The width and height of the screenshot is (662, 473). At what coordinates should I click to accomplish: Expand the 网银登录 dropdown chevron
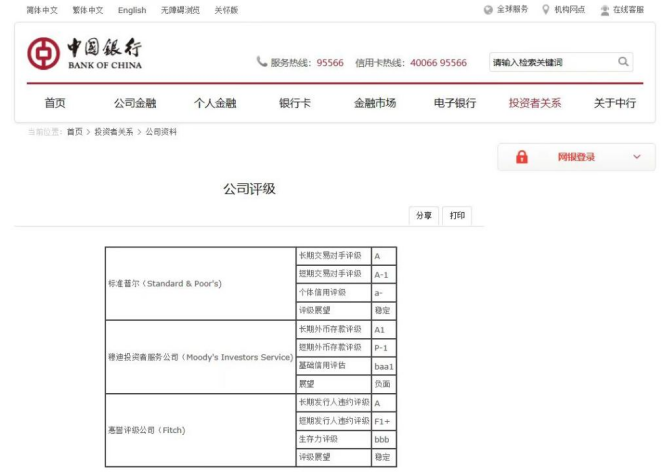point(637,157)
